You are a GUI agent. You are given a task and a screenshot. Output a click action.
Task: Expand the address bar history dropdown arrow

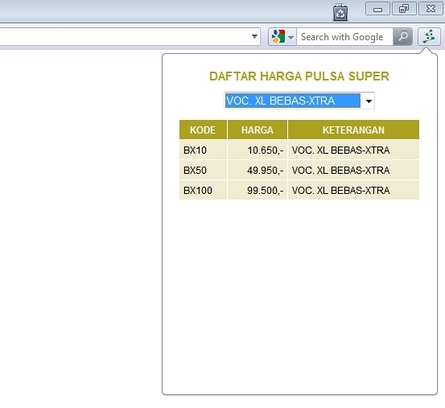[255, 36]
